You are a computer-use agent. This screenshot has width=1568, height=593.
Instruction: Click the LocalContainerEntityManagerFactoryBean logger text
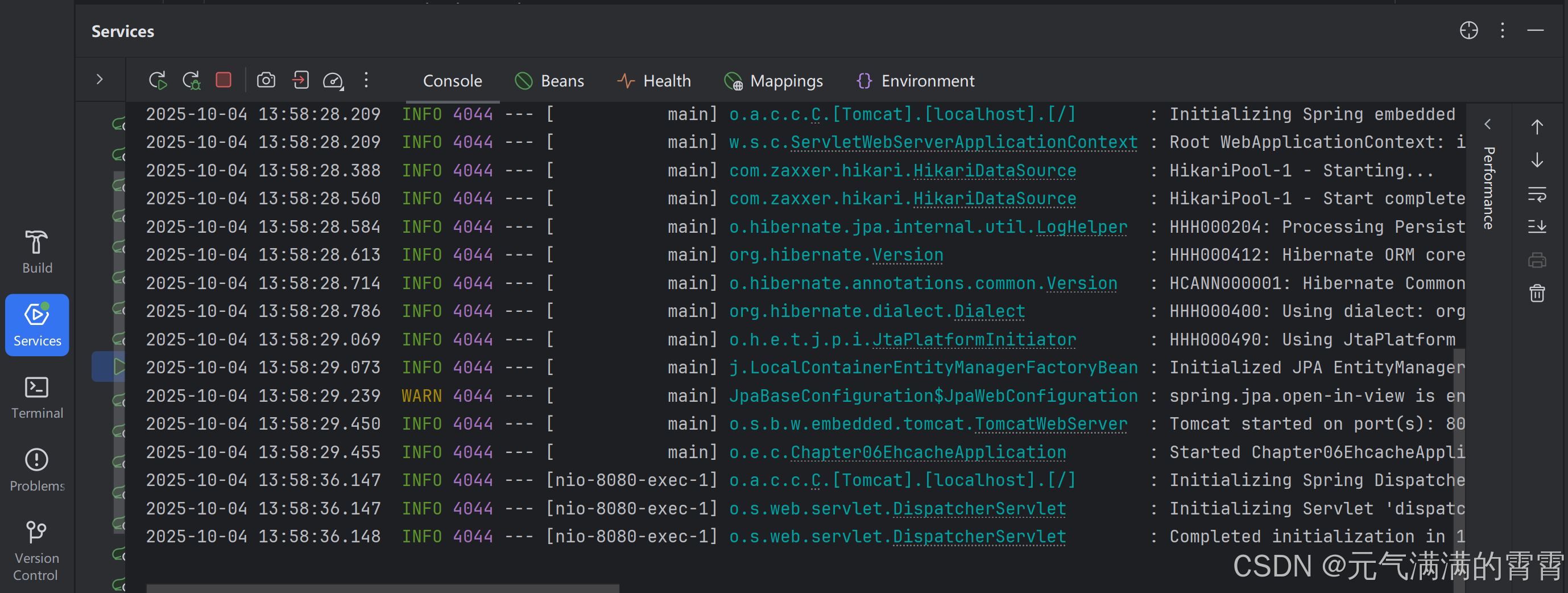(x=933, y=368)
